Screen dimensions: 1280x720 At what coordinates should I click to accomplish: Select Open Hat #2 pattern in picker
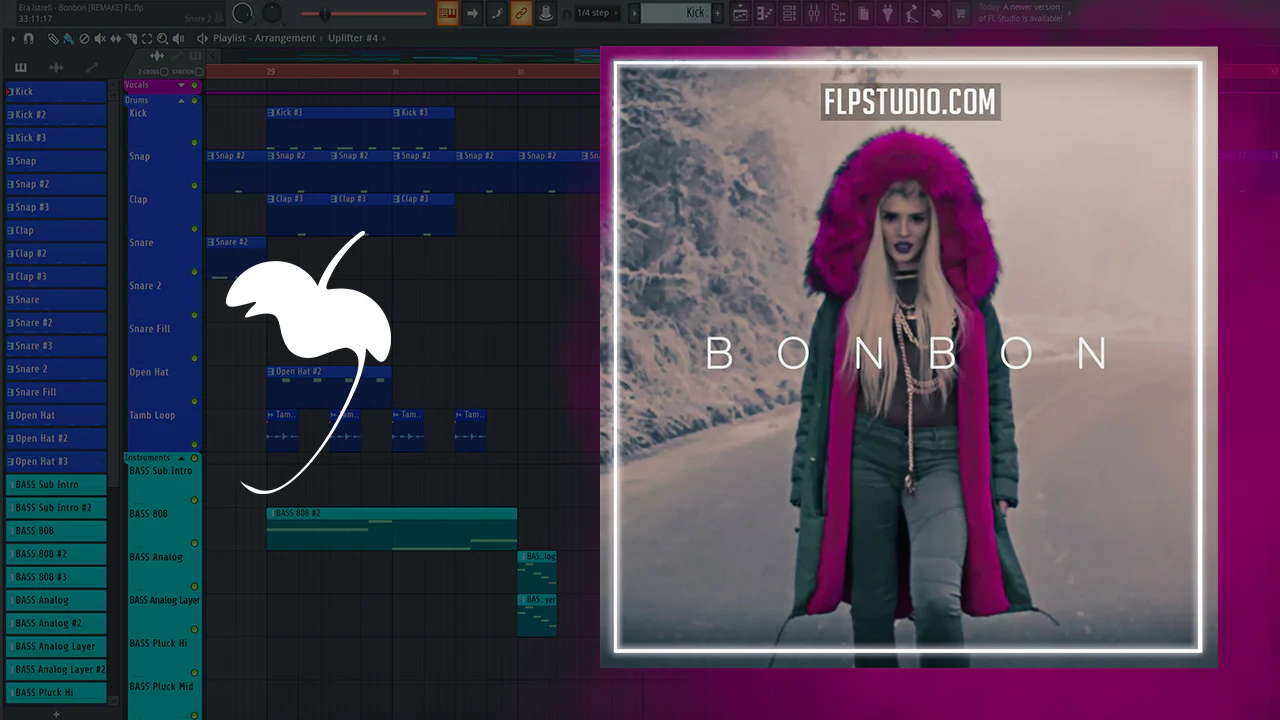[56, 438]
